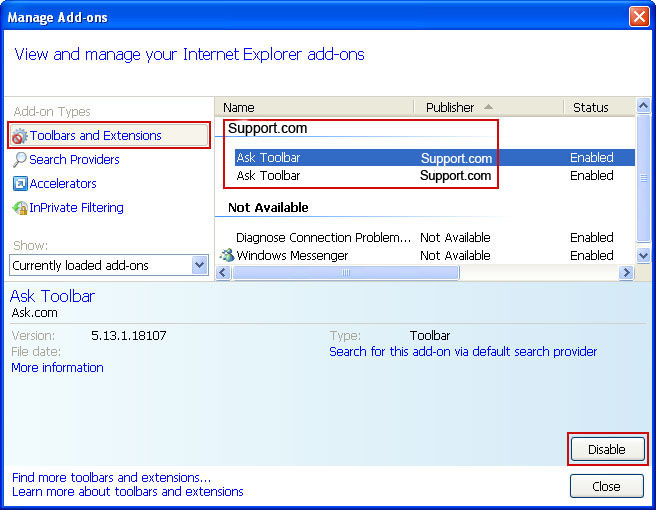Click the Windows Messenger people icon
Viewport: 656px width, 510px height.
point(227,255)
